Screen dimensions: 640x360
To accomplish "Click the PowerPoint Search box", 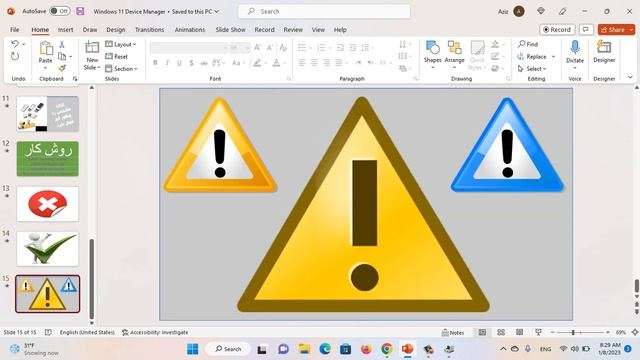I will [x=324, y=11].
